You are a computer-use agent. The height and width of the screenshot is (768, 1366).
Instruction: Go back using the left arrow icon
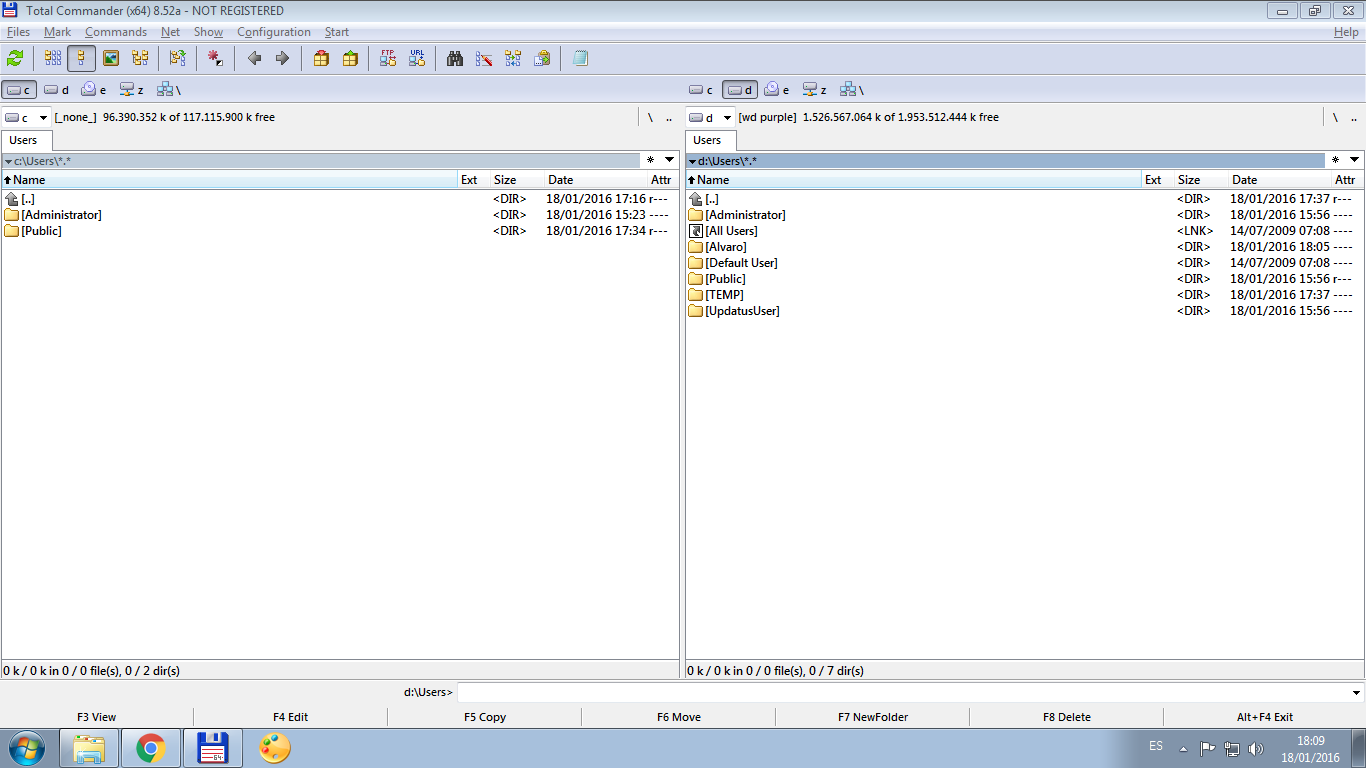(x=254, y=59)
